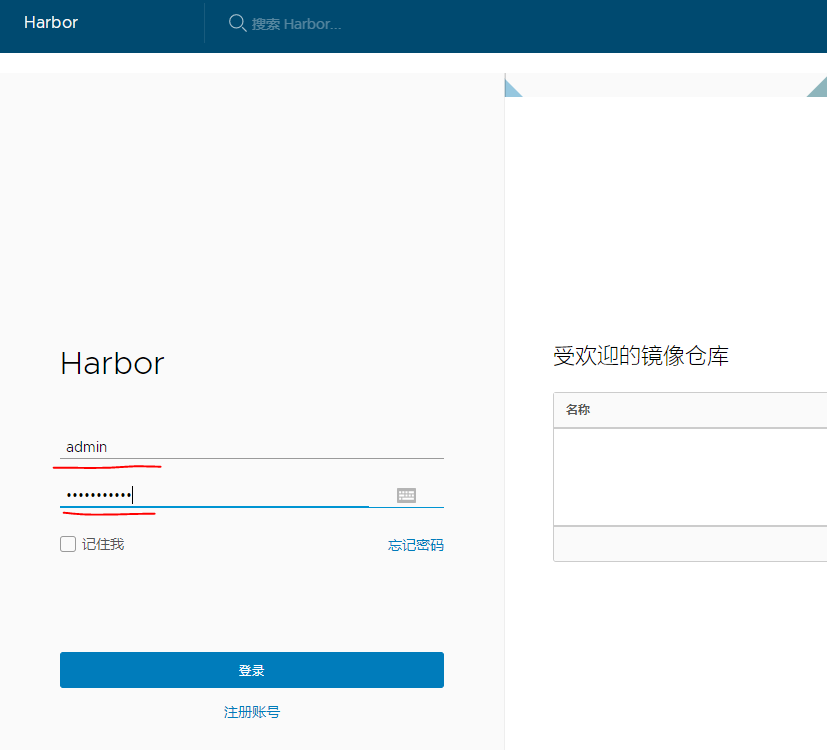Click the search magnifier icon
The height and width of the screenshot is (750, 827).
(237, 23)
